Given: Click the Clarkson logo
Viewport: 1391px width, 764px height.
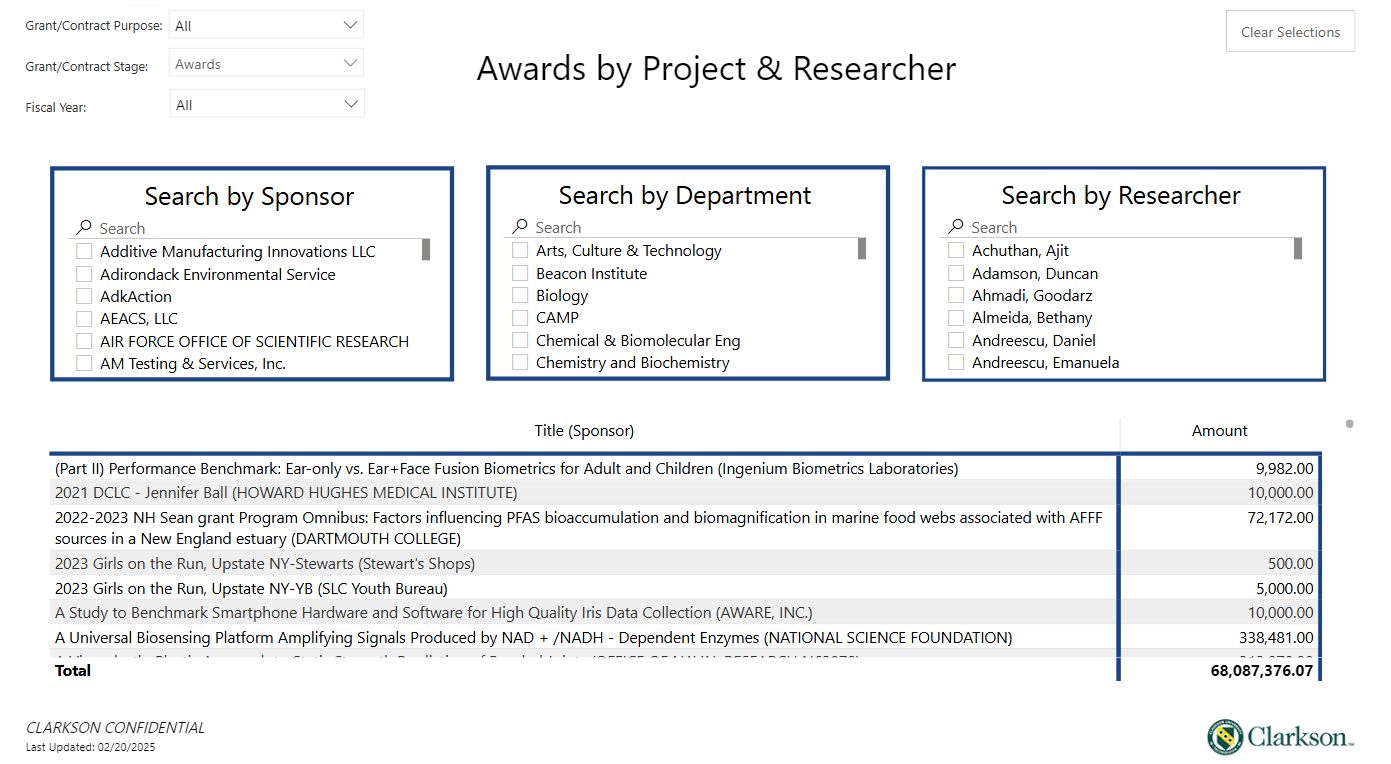Looking at the screenshot, I should tap(1280, 737).
